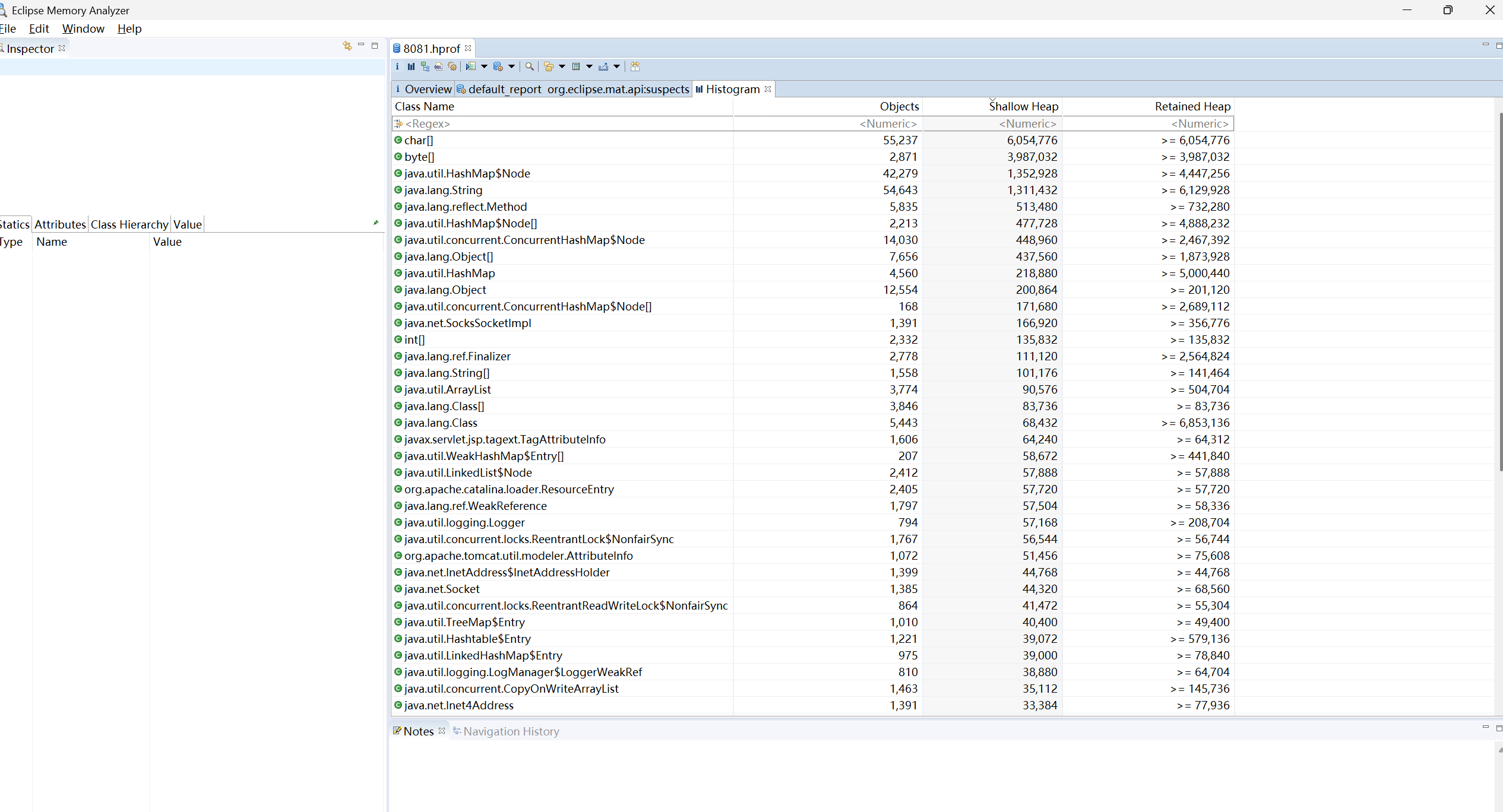The height and width of the screenshot is (812, 1503).
Task: Switch to the Overview tab
Action: (x=423, y=89)
